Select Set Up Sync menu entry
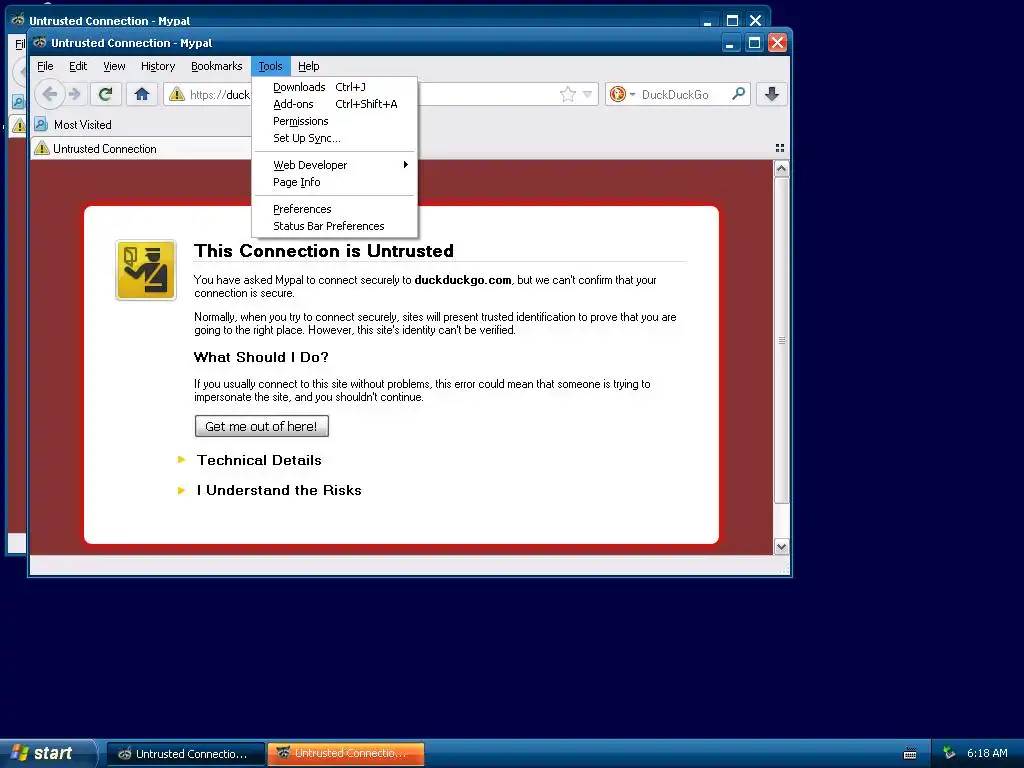This screenshot has width=1024, height=768. 334,138
